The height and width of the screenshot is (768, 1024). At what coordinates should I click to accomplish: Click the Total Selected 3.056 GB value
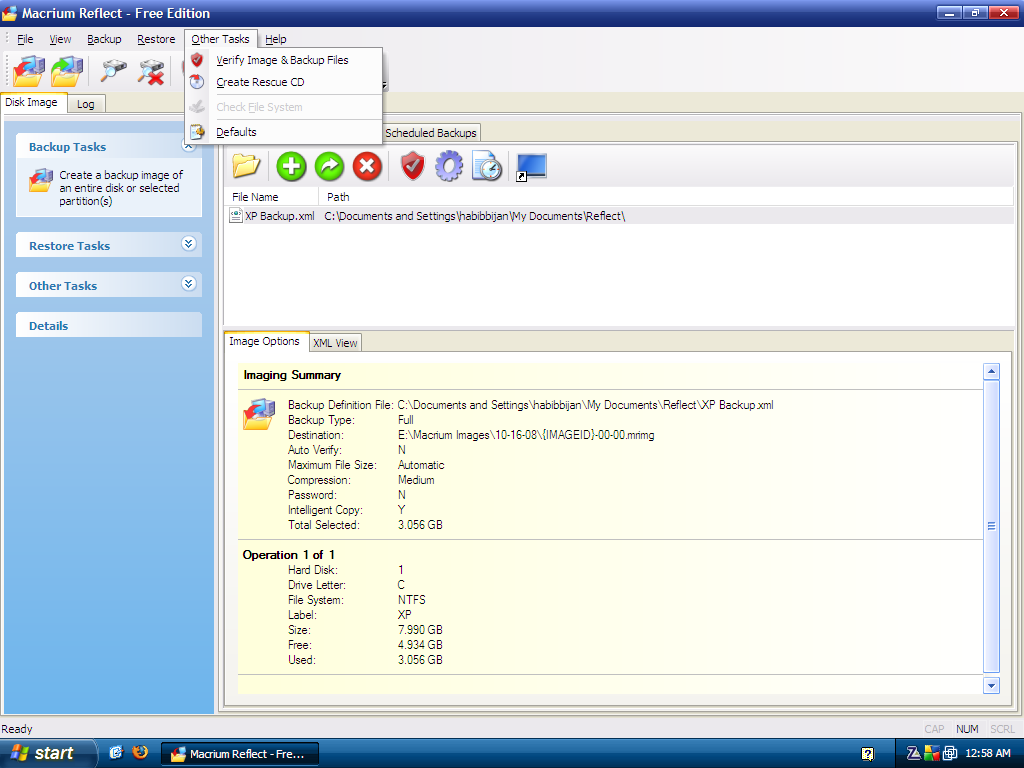click(x=420, y=525)
